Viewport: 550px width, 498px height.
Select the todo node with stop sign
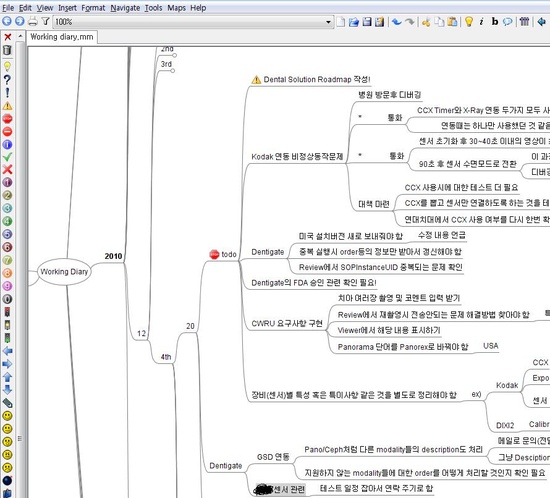(x=223, y=254)
